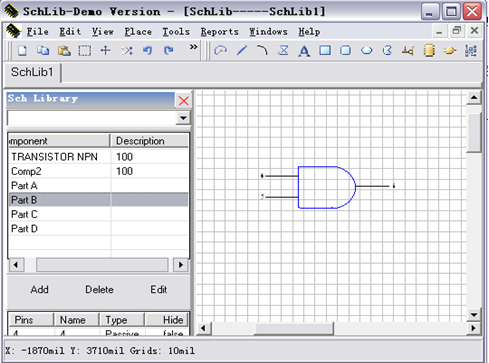Select the Place Line tool
Viewport: 489px width, 363px height.
pos(242,51)
